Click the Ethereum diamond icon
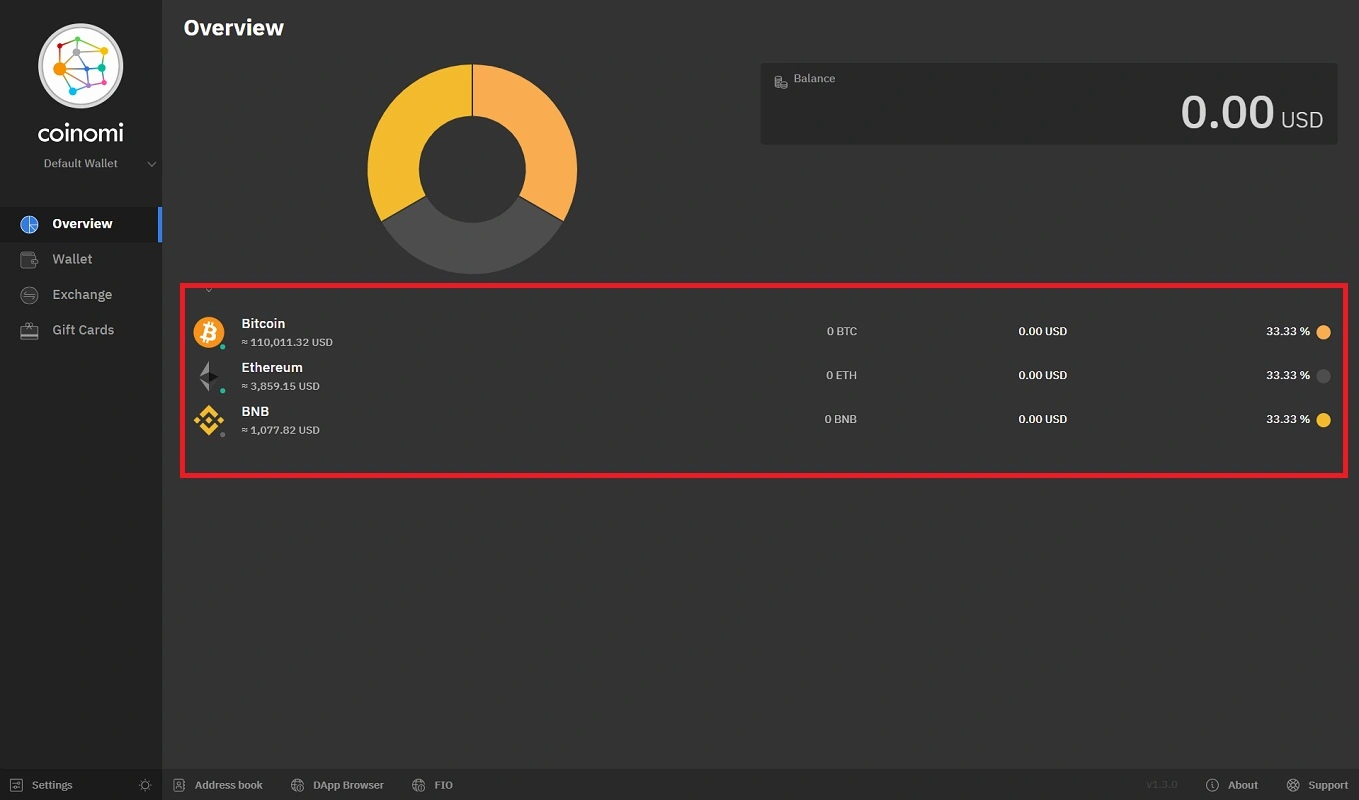Viewport: 1359px width, 800px height. 209,376
